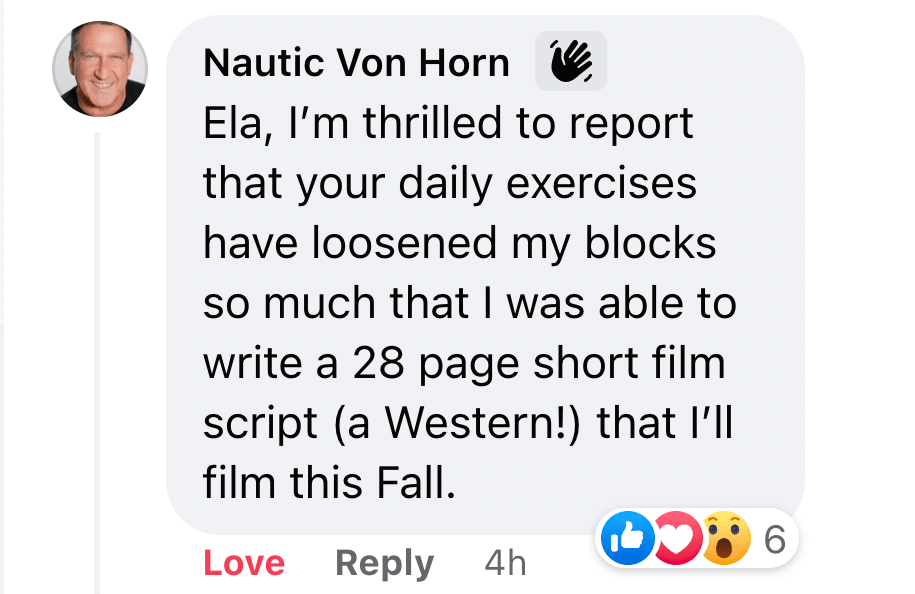The width and height of the screenshot is (915, 594).
Task: Click the waving hand badge icon
Action: coord(571,64)
